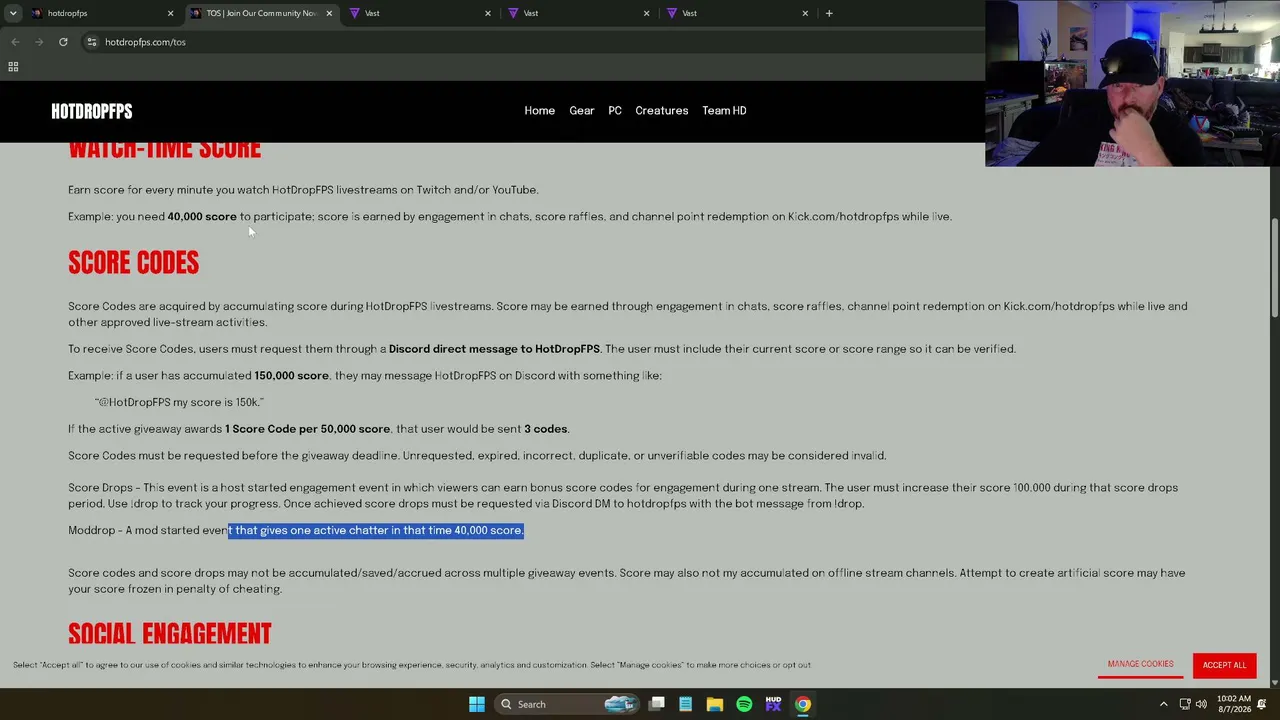Open the Team HD nav link
The image size is (1280, 720).
tap(724, 111)
